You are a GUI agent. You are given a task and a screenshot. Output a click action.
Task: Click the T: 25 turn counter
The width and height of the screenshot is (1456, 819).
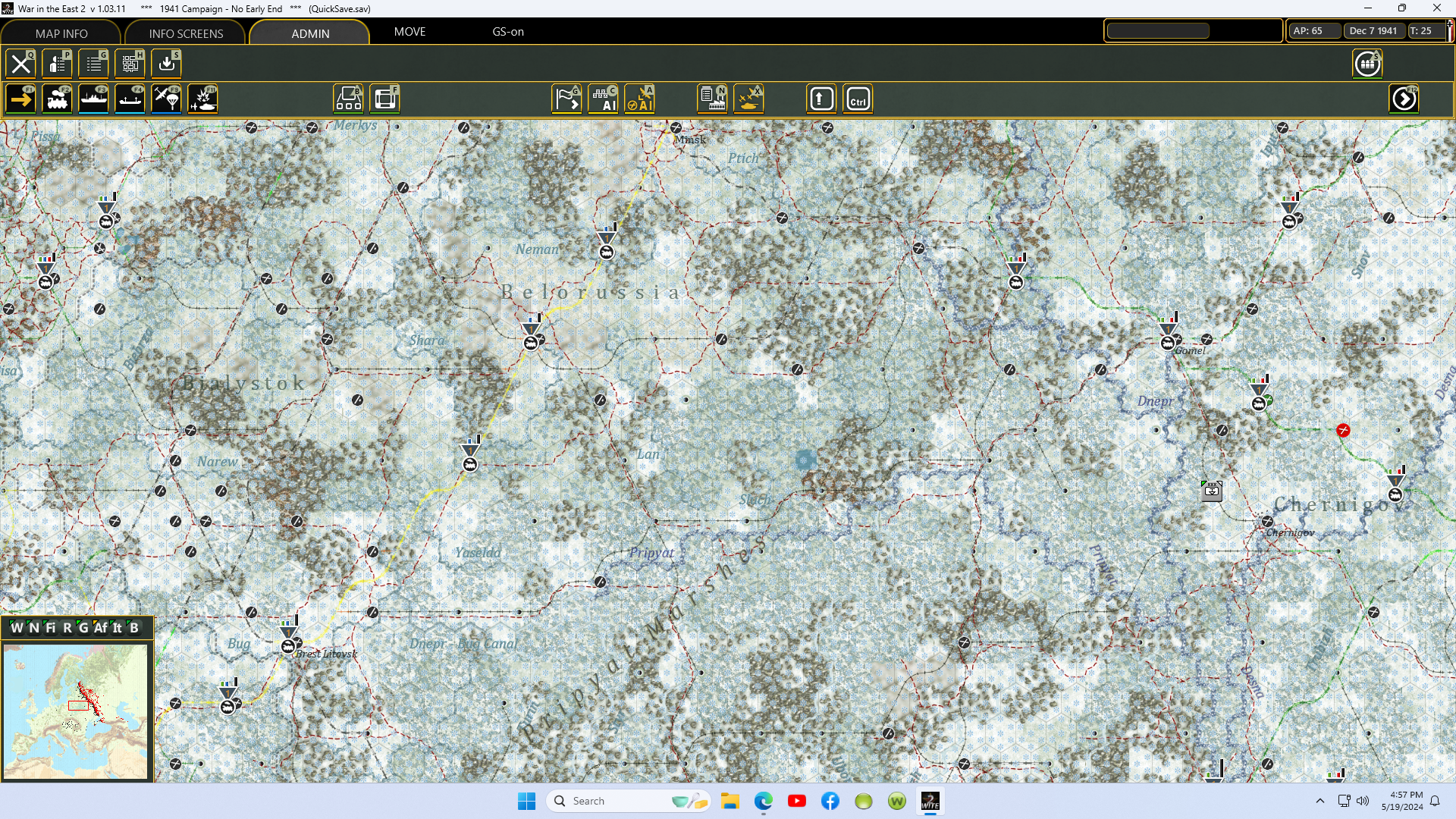(x=1426, y=31)
